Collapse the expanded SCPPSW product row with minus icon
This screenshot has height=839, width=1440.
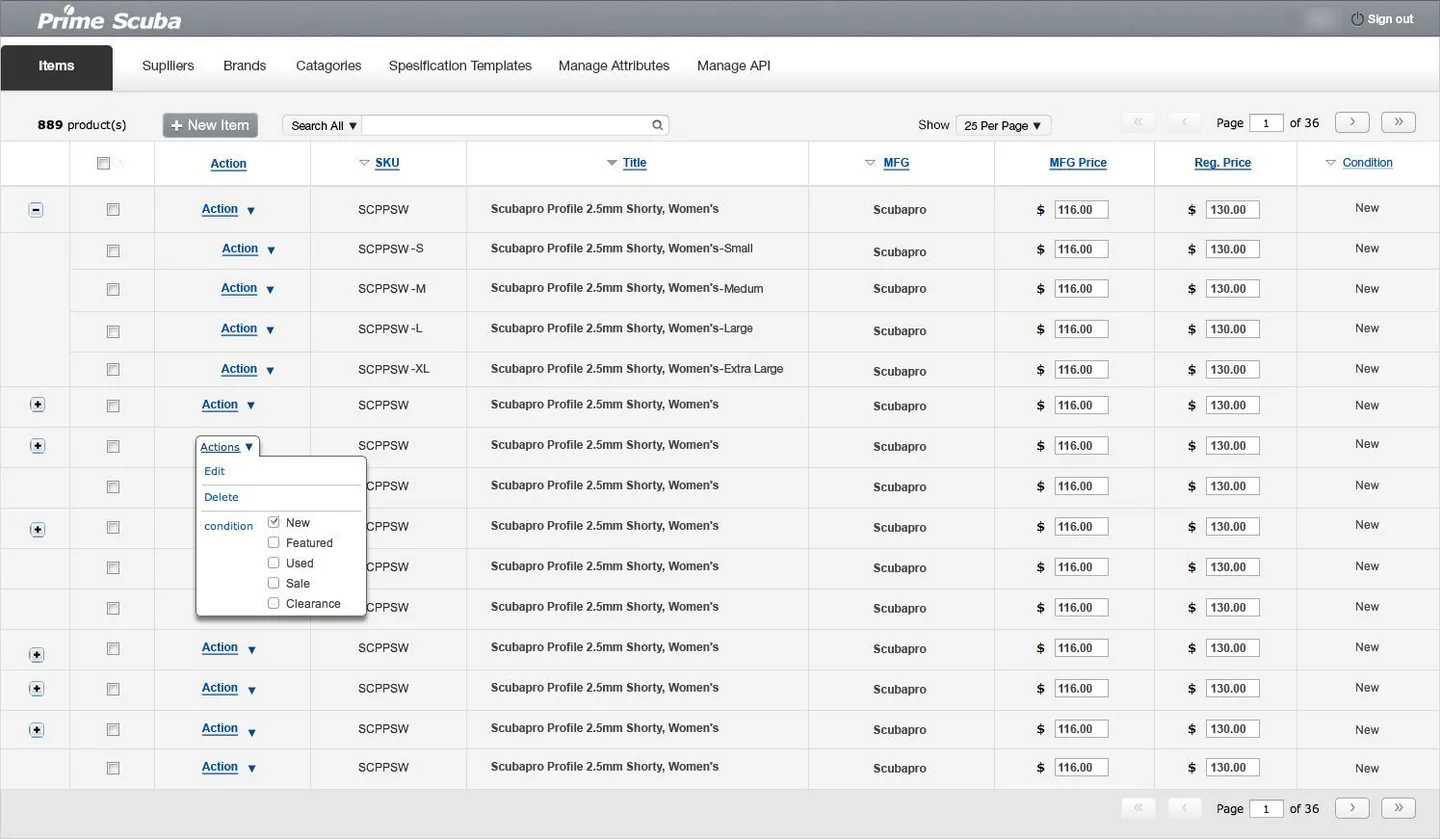[36, 210]
